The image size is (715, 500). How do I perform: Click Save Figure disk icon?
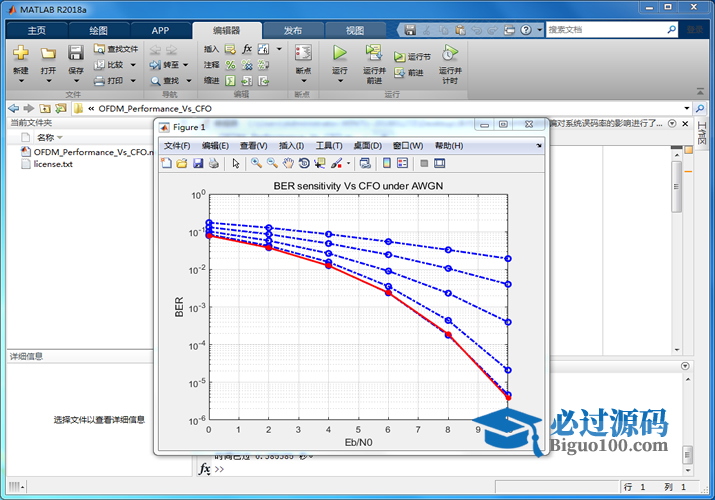point(198,163)
